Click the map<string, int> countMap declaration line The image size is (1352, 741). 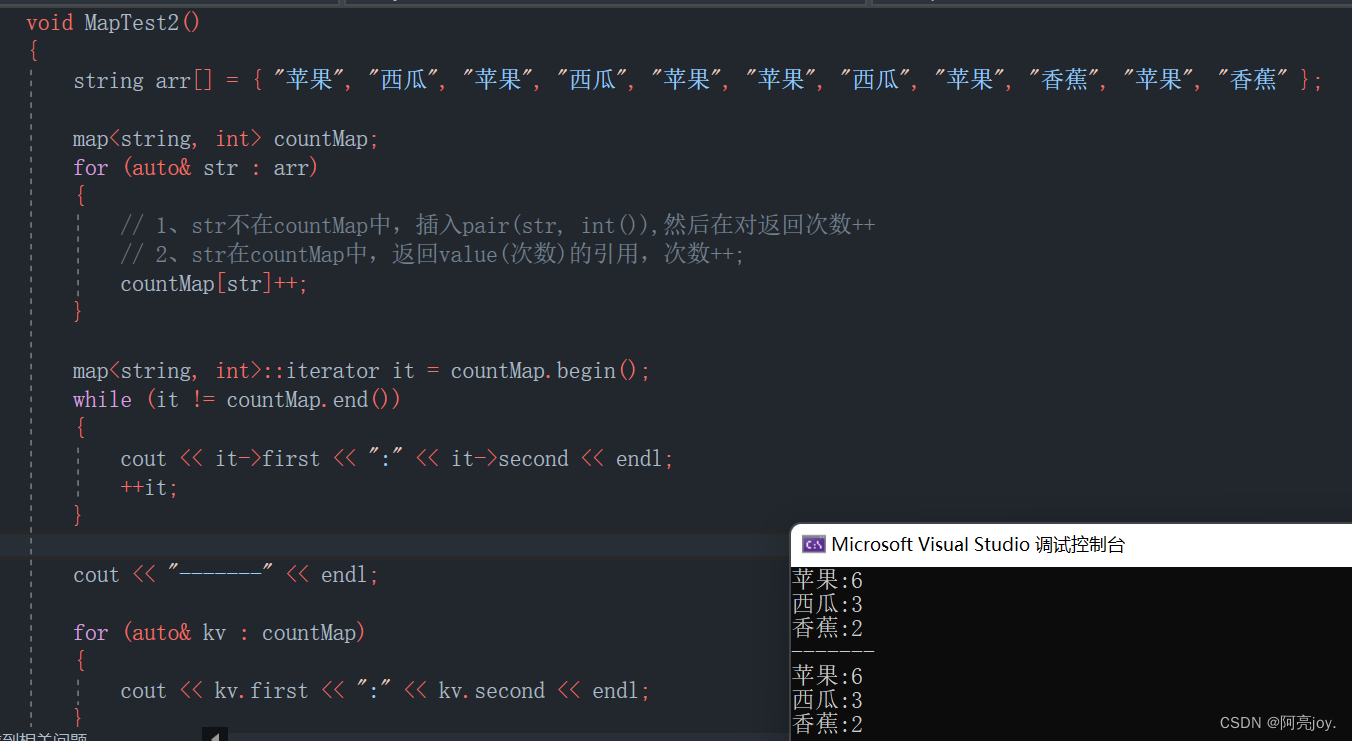[x=226, y=139]
